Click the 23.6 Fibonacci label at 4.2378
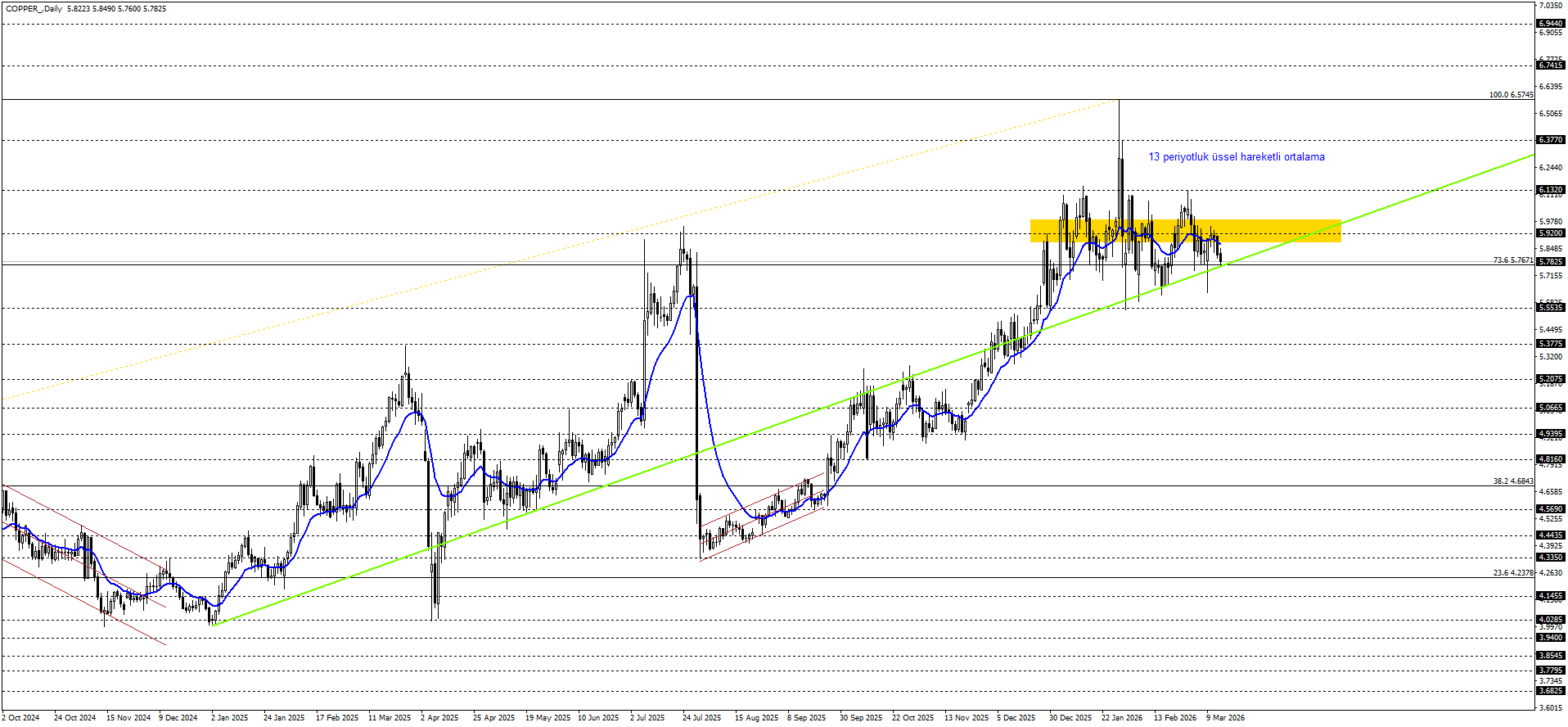This screenshot has width=1568, height=727. tap(1512, 573)
